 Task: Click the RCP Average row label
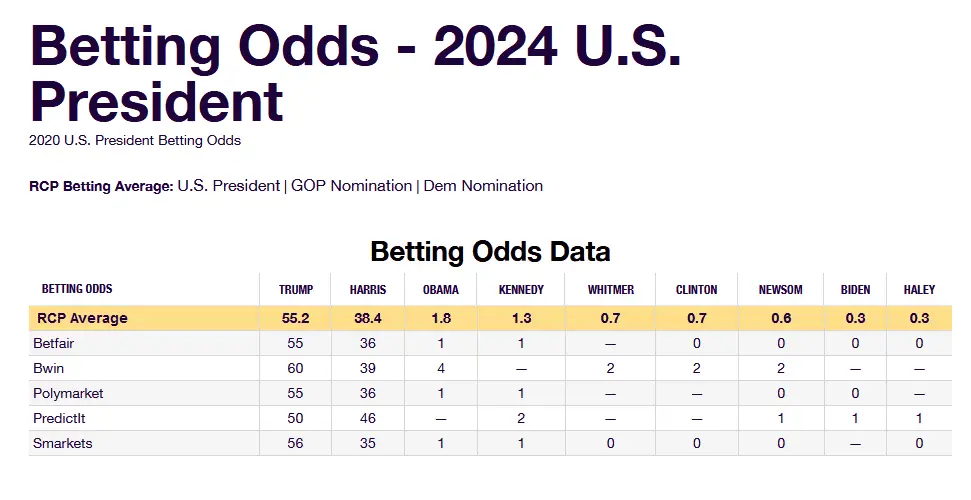[x=82, y=319]
